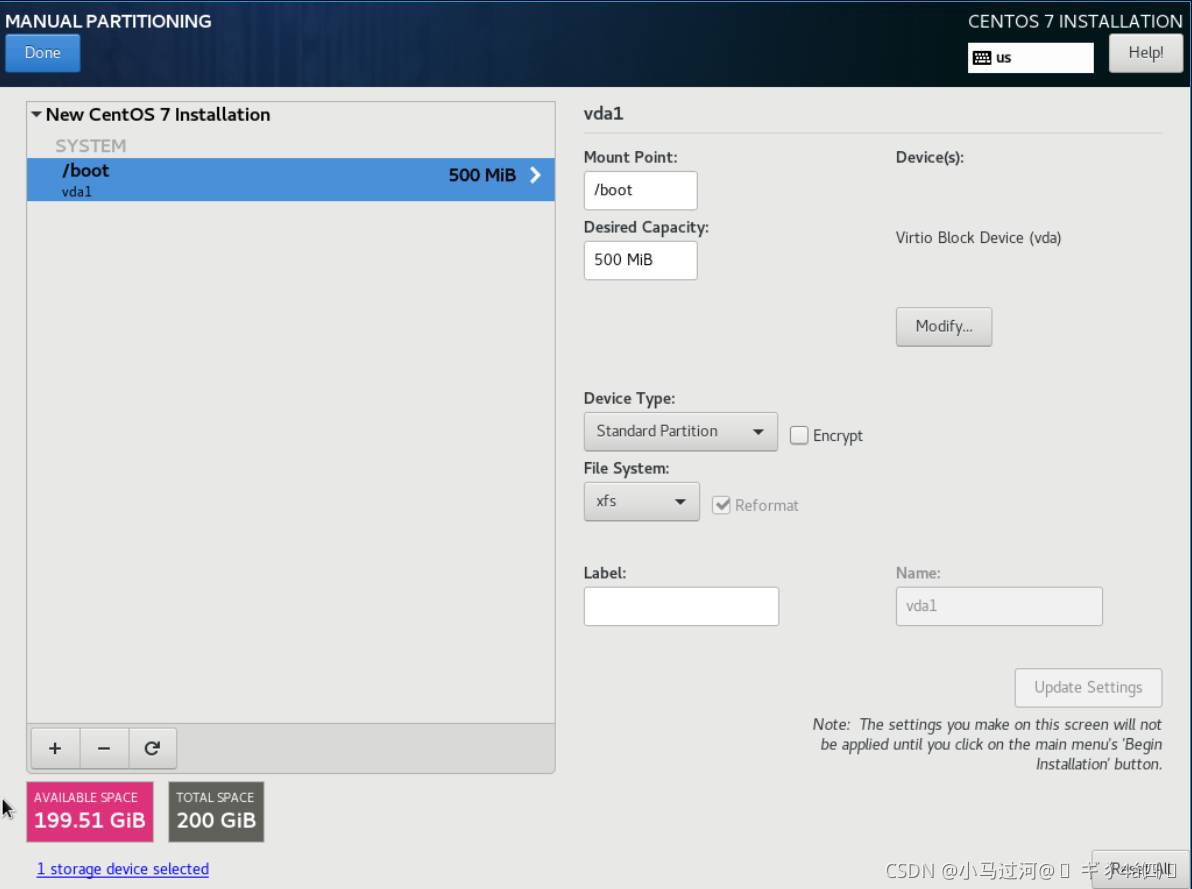Click the Modify... device button
The height and width of the screenshot is (889, 1192).
943,327
